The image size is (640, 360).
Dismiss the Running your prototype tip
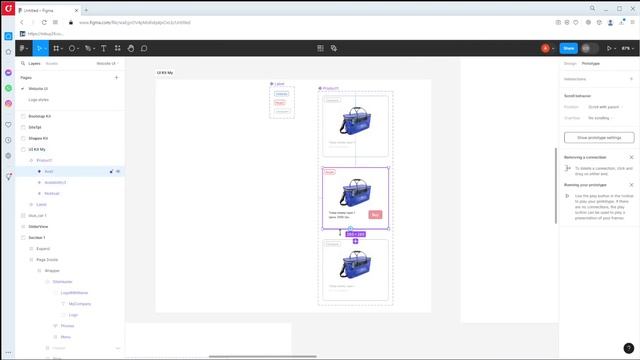[x=631, y=185]
